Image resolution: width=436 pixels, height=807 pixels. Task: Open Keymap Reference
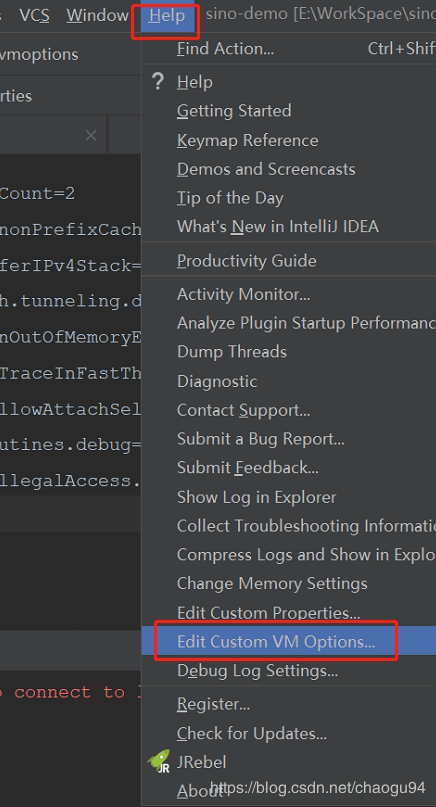tap(289, 140)
